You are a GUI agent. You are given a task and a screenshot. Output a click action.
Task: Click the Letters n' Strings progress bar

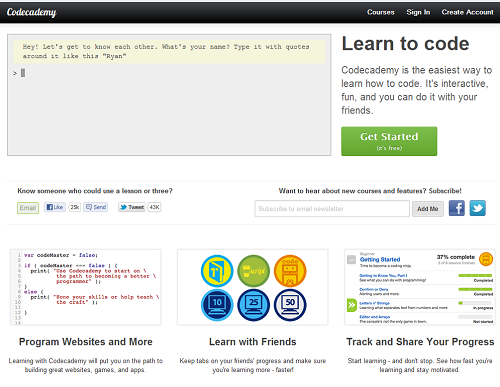475,303
